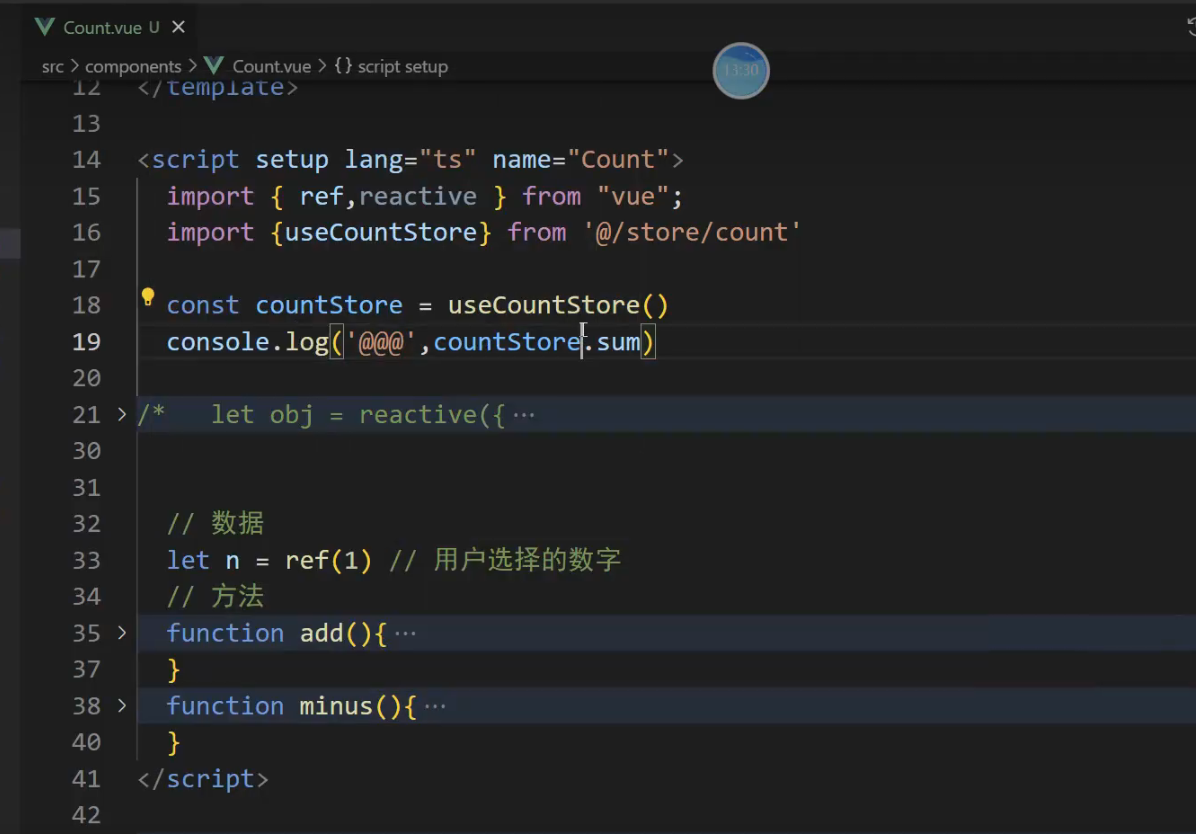
Task: Open the src breadcrumb
Action: (53, 67)
